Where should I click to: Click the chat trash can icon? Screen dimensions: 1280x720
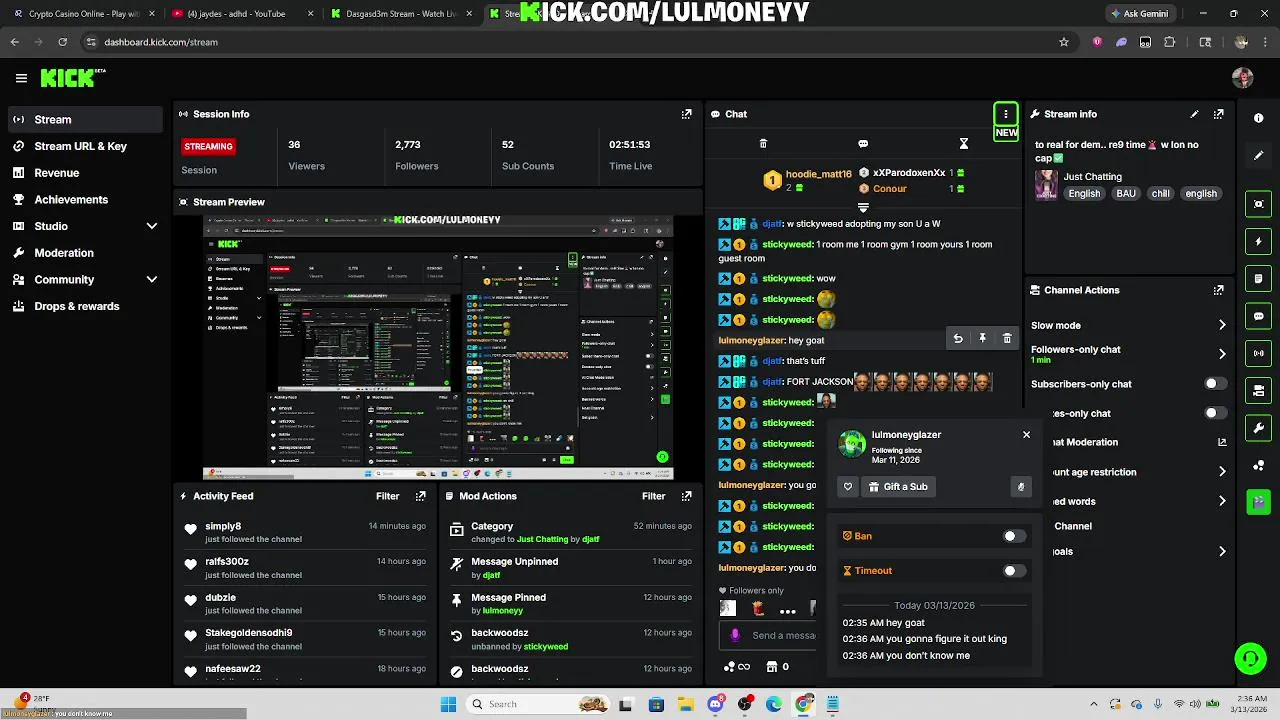(763, 144)
